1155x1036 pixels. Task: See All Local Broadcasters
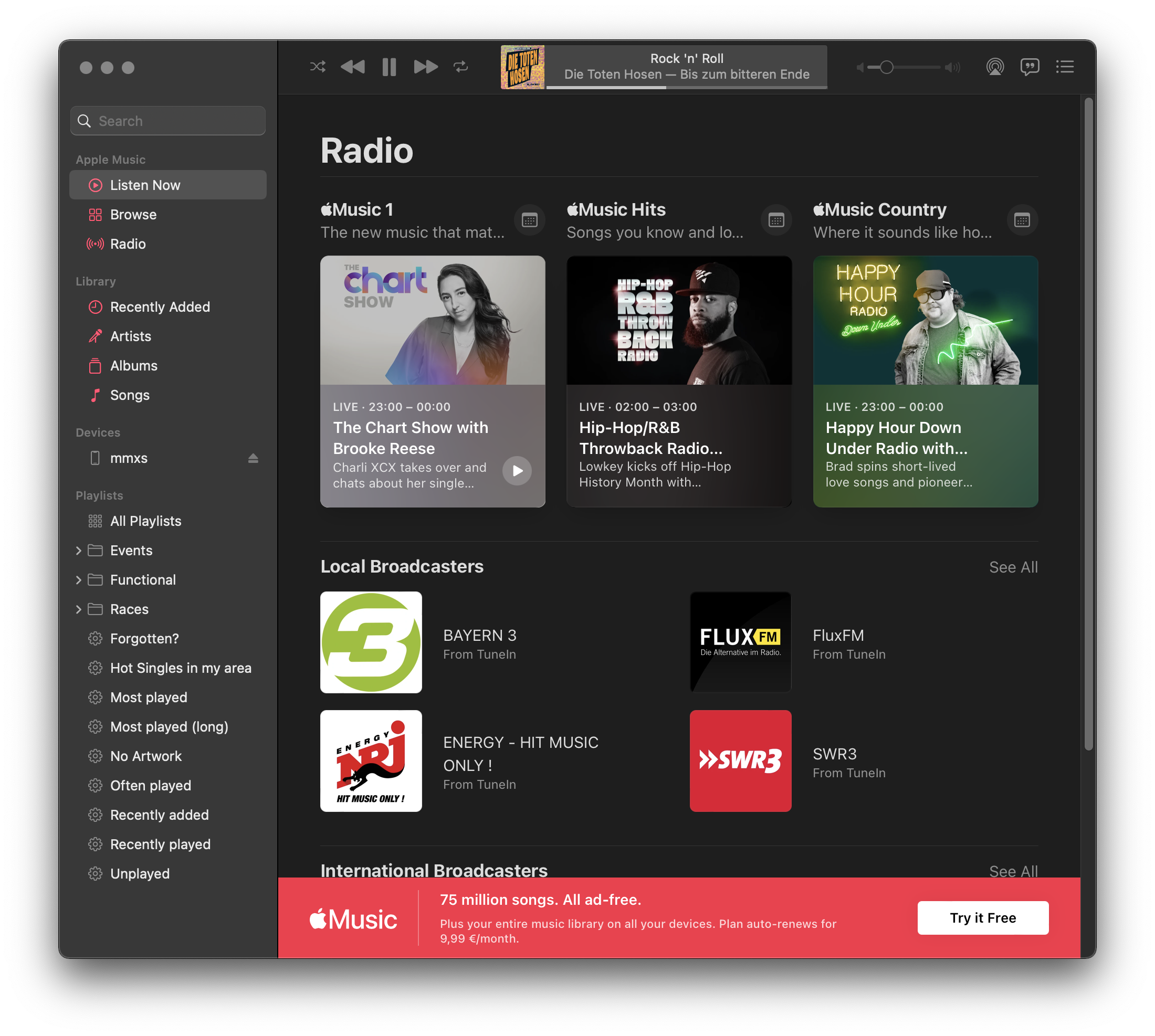(1013, 567)
